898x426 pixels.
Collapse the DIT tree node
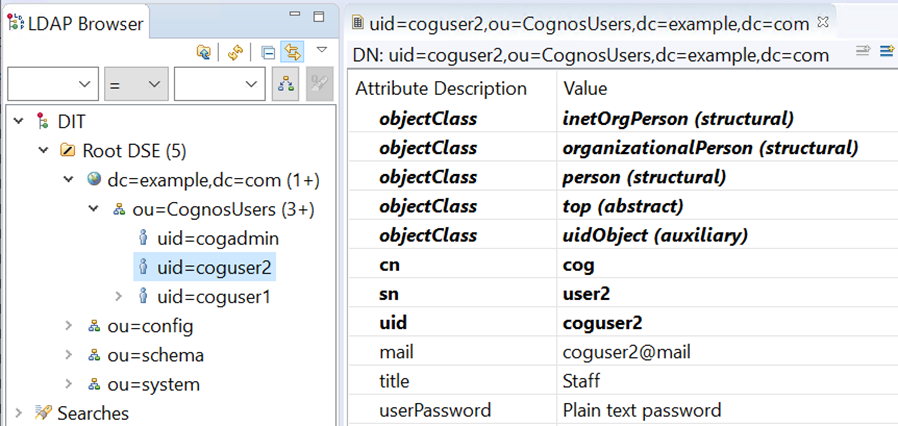click(x=18, y=121)
